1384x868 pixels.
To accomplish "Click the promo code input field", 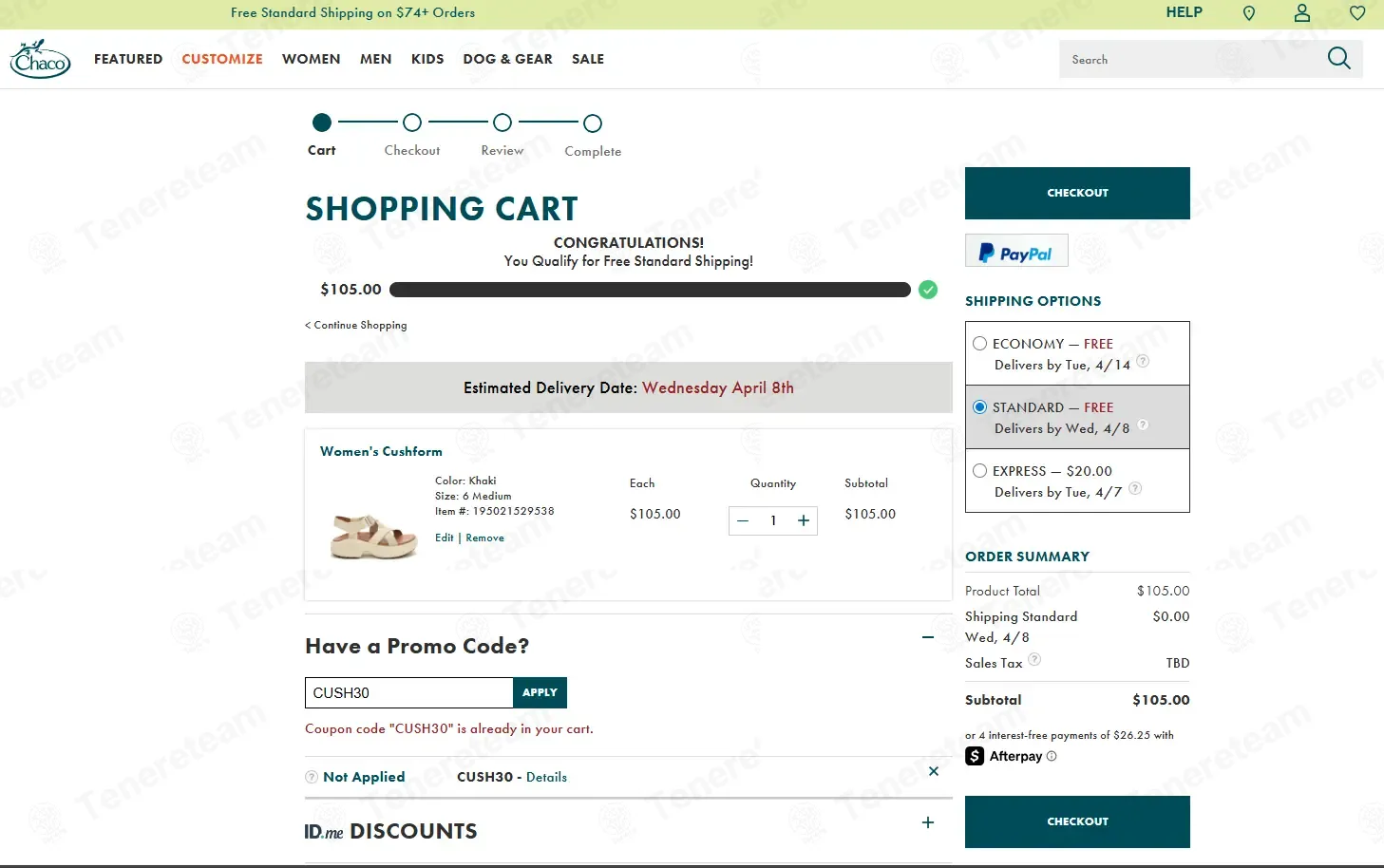I will 409,692.
